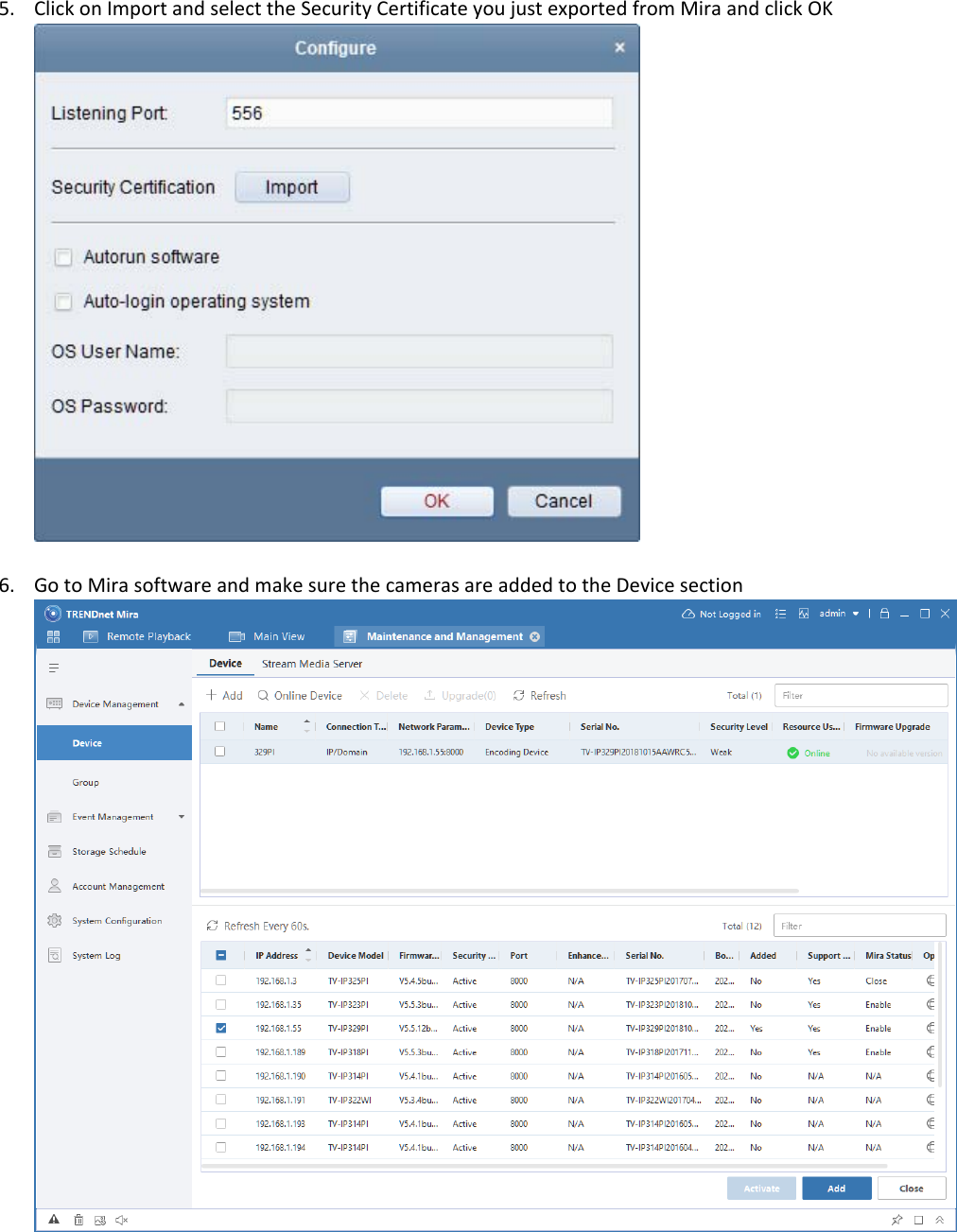Uncheck the camera at 192.168.1.55
The image size is (957, 1232).
pos(220,1028)
